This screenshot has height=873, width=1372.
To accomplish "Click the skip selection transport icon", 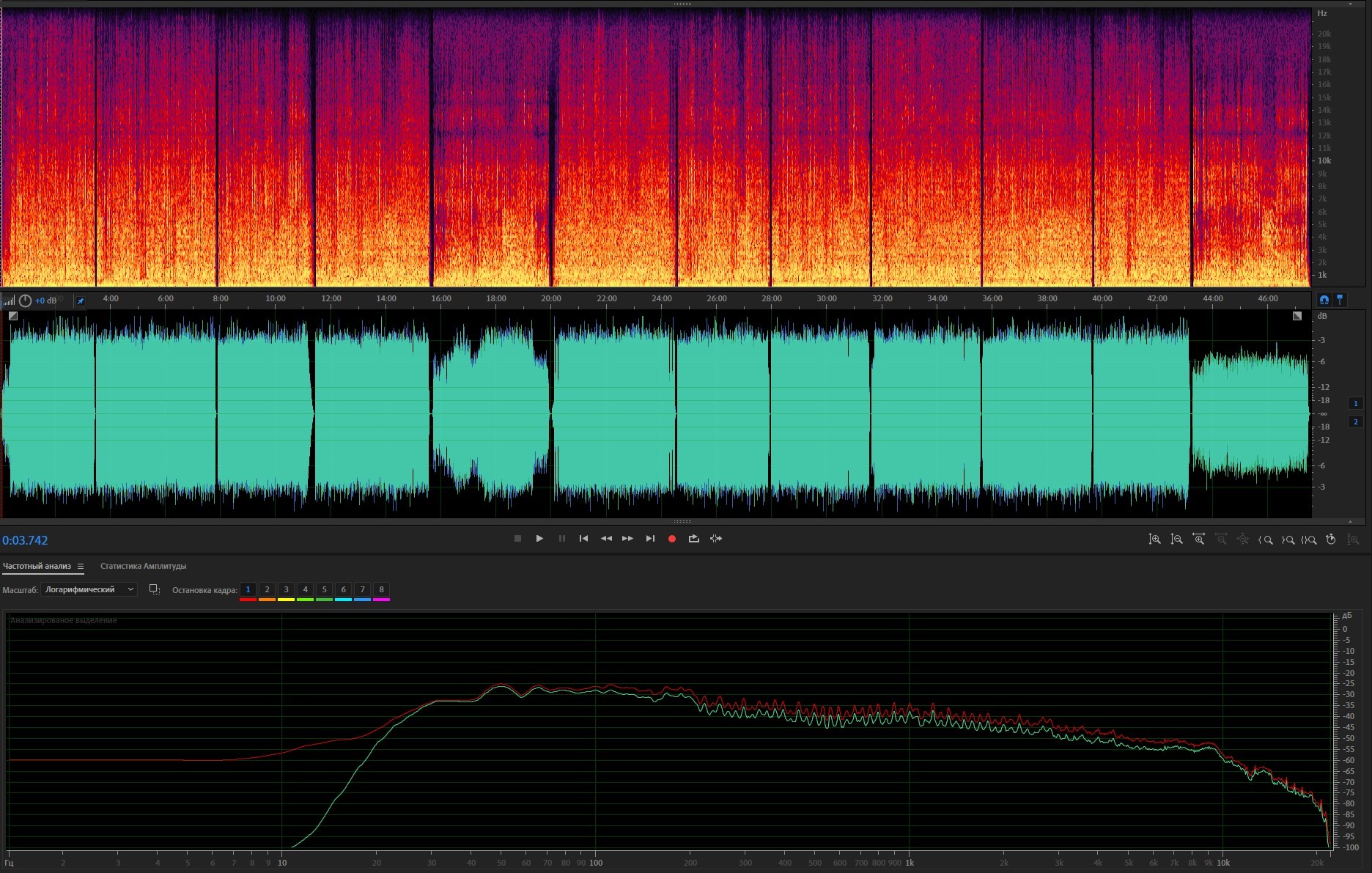I will [x=716, y=539].
